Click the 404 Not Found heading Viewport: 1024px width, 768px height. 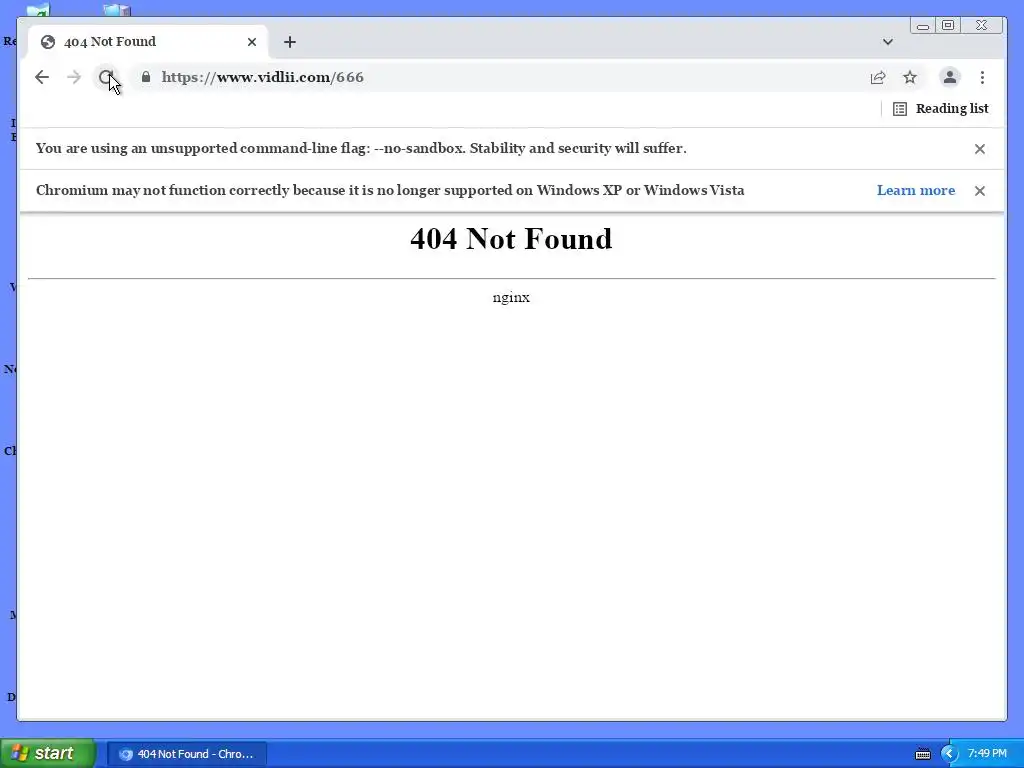tap(511, 238)
